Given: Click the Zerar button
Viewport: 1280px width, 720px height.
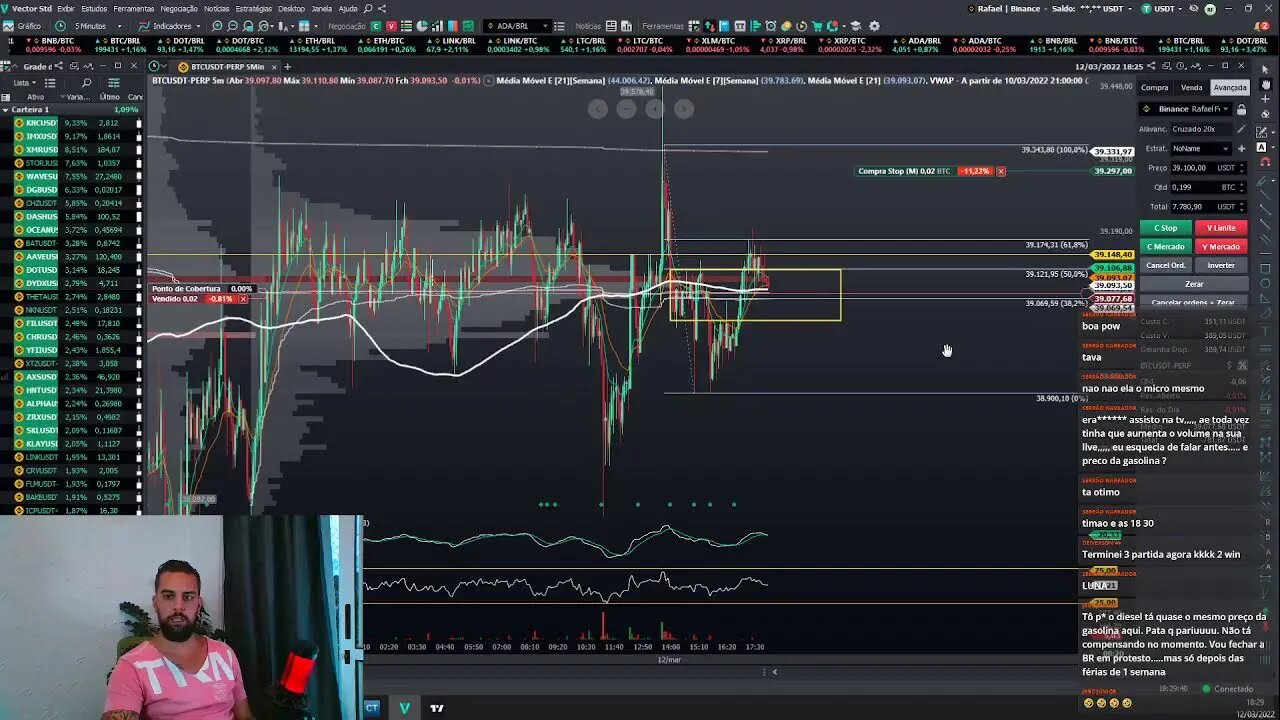Looking at the screenshot, I should (1194, 284).
